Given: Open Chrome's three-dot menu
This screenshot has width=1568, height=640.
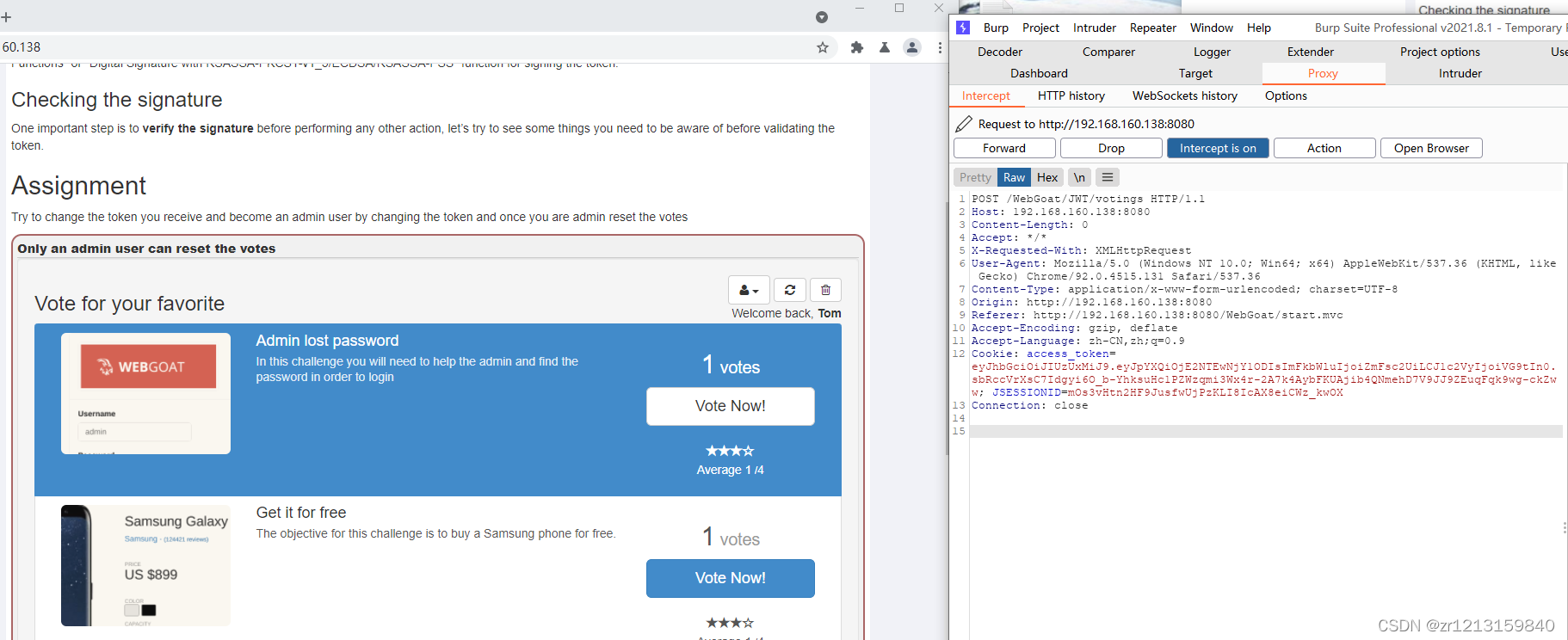Looking at the screenshot, I should click(940, 47).
